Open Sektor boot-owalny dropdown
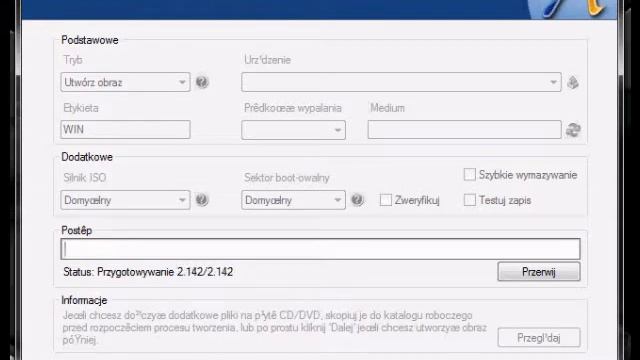The image size is (640, 360). (293, 200)
